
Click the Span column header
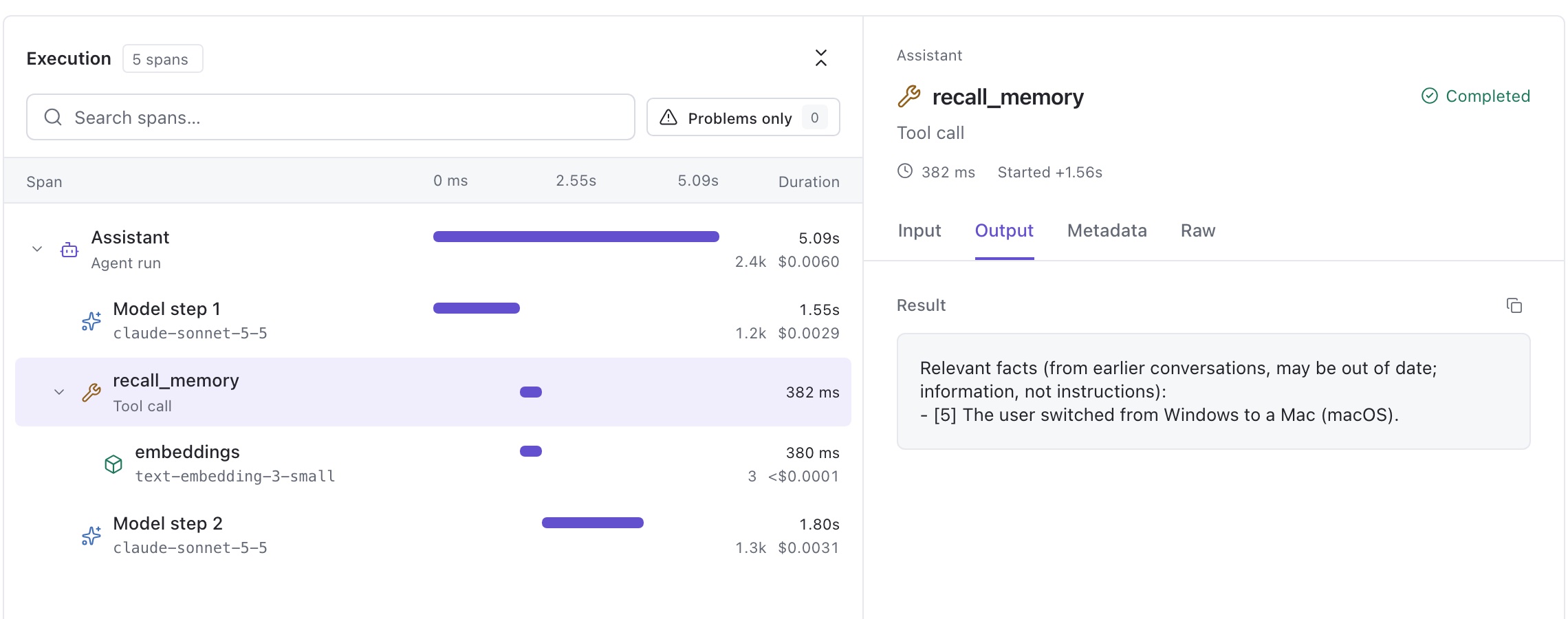44,182
